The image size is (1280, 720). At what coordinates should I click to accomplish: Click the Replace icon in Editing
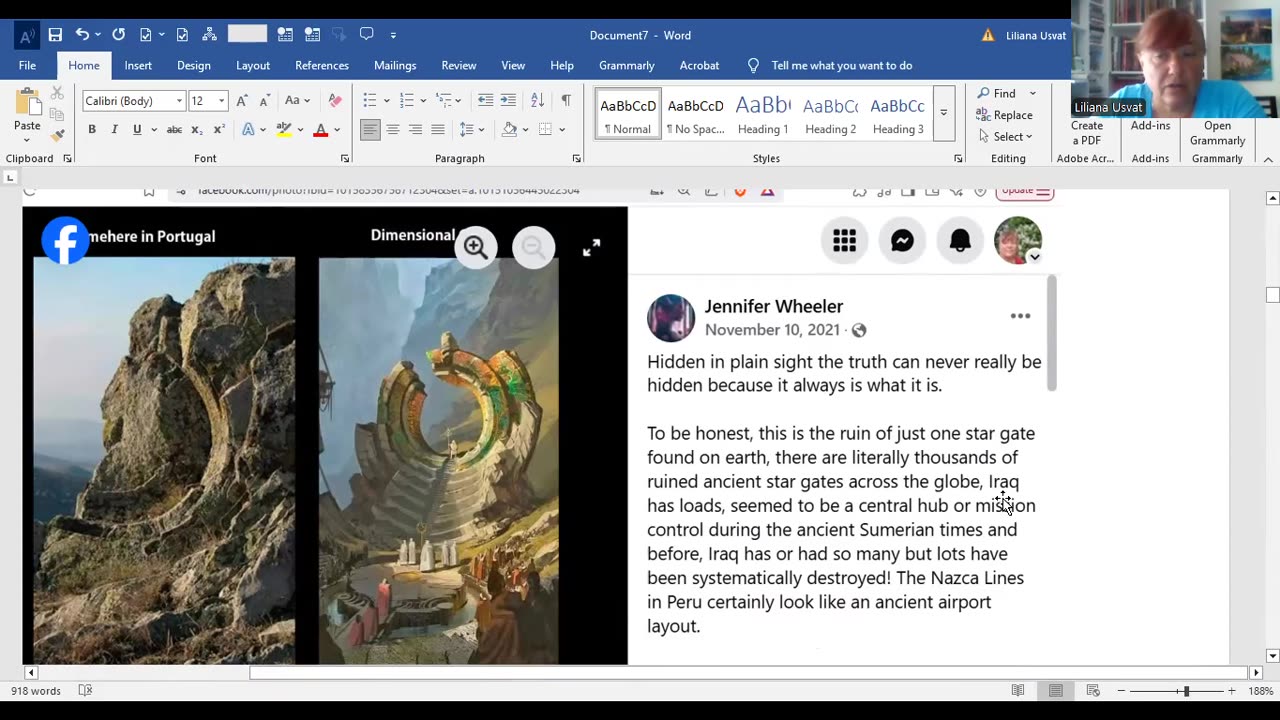(x=983, y=115)
